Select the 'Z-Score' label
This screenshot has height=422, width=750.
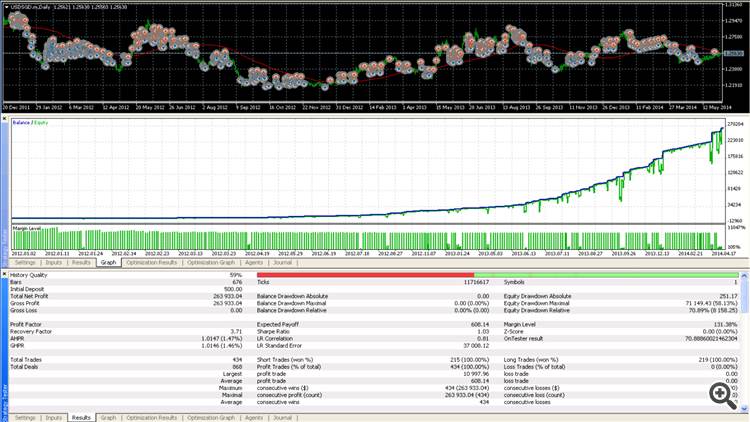coord(514,331)
